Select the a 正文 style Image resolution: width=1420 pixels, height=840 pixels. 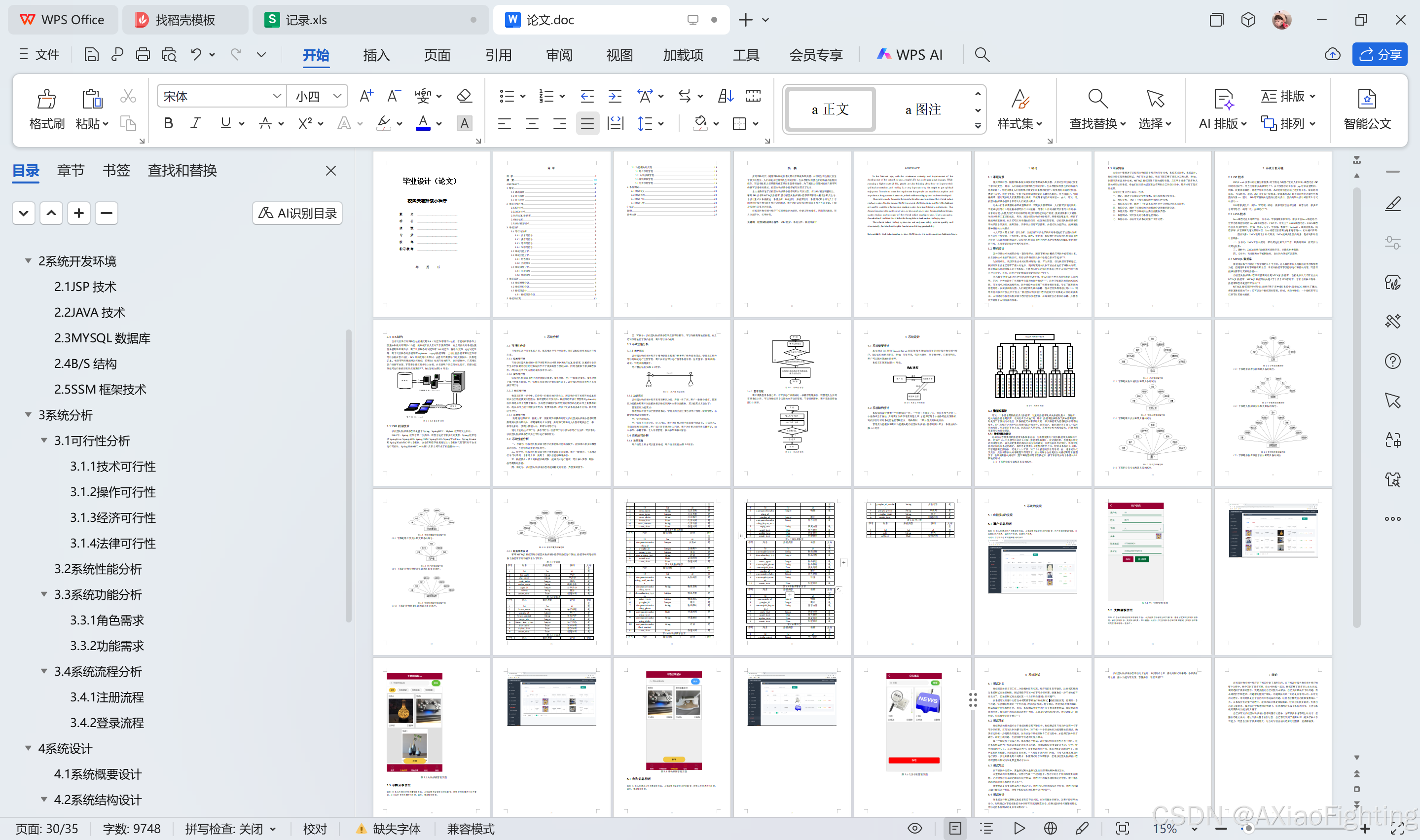[831, 109]
